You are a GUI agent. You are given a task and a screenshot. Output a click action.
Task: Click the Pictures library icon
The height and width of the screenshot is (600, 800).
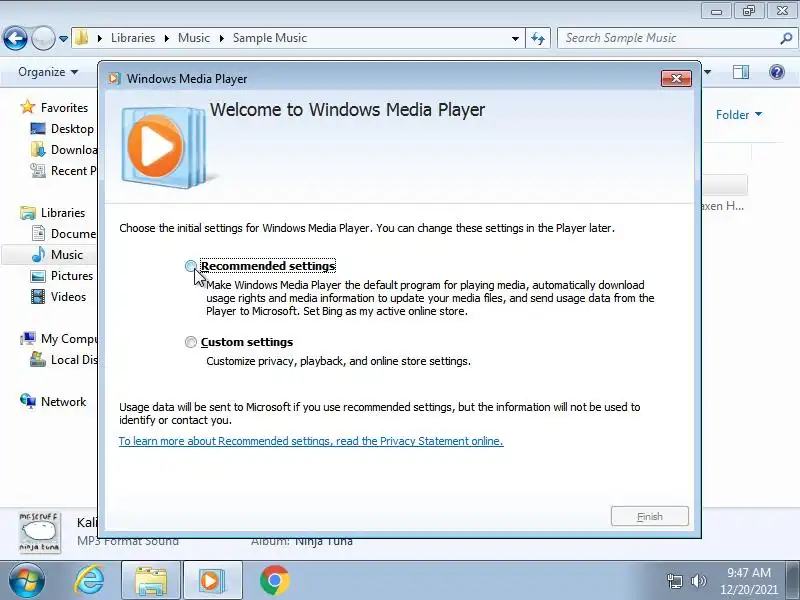38,276
